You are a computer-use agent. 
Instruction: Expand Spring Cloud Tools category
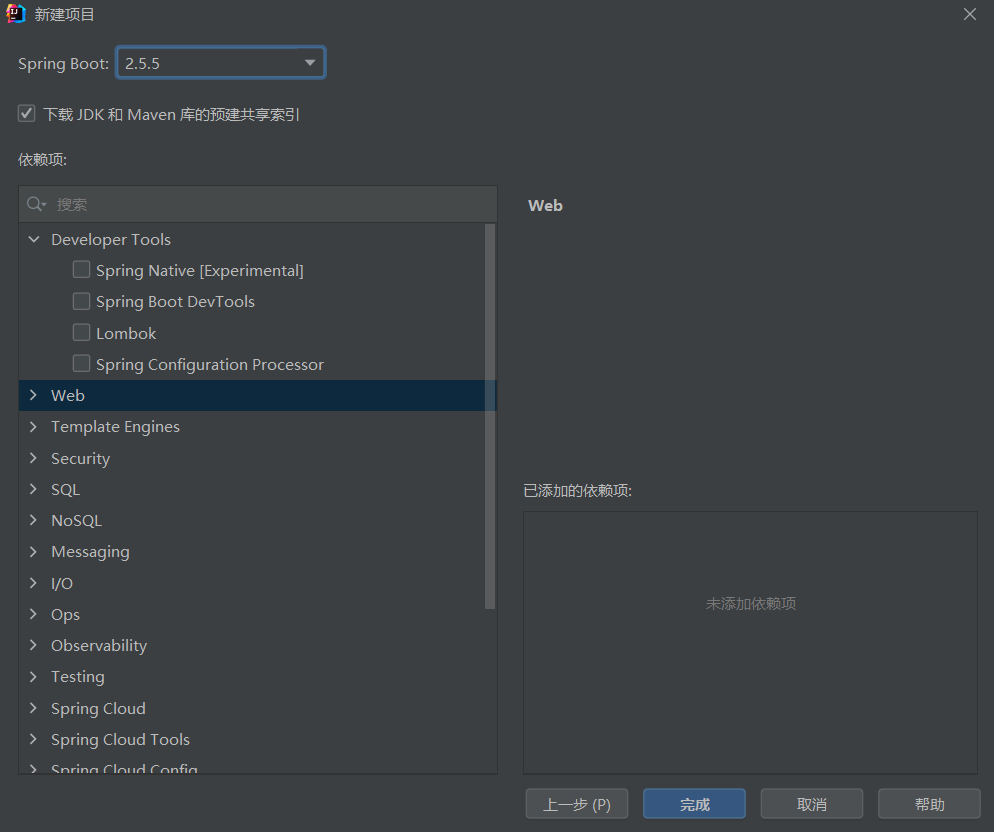click(x=34, y=739)
